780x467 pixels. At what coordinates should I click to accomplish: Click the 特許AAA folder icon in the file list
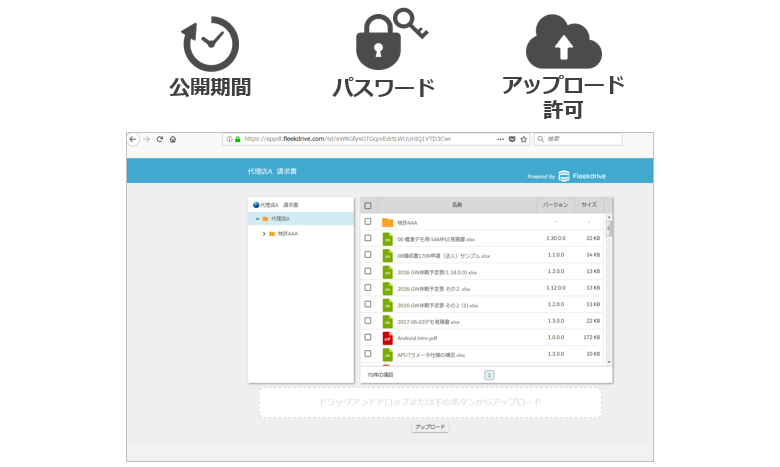point(388,222)
